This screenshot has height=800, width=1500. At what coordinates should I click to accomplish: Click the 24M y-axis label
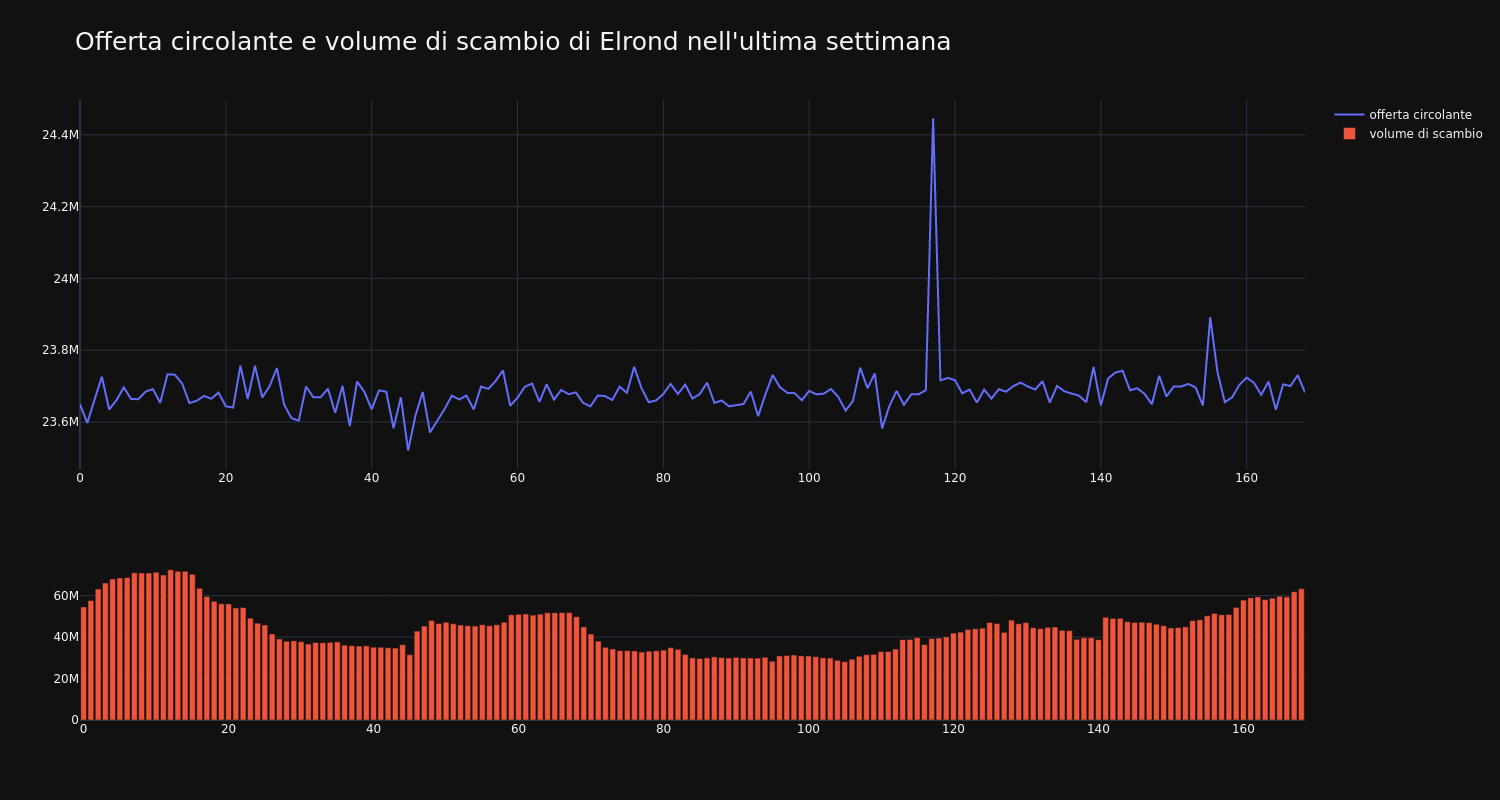coord(66,279)
